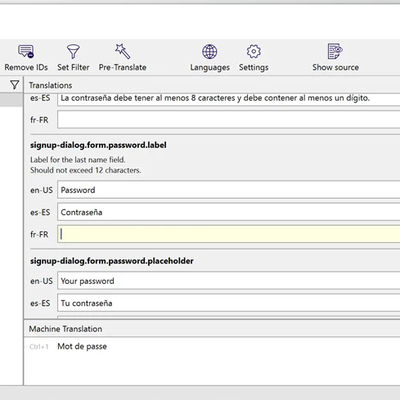
Task: Click 'Should not exceed 12 characters.' note
Action: 86,170
